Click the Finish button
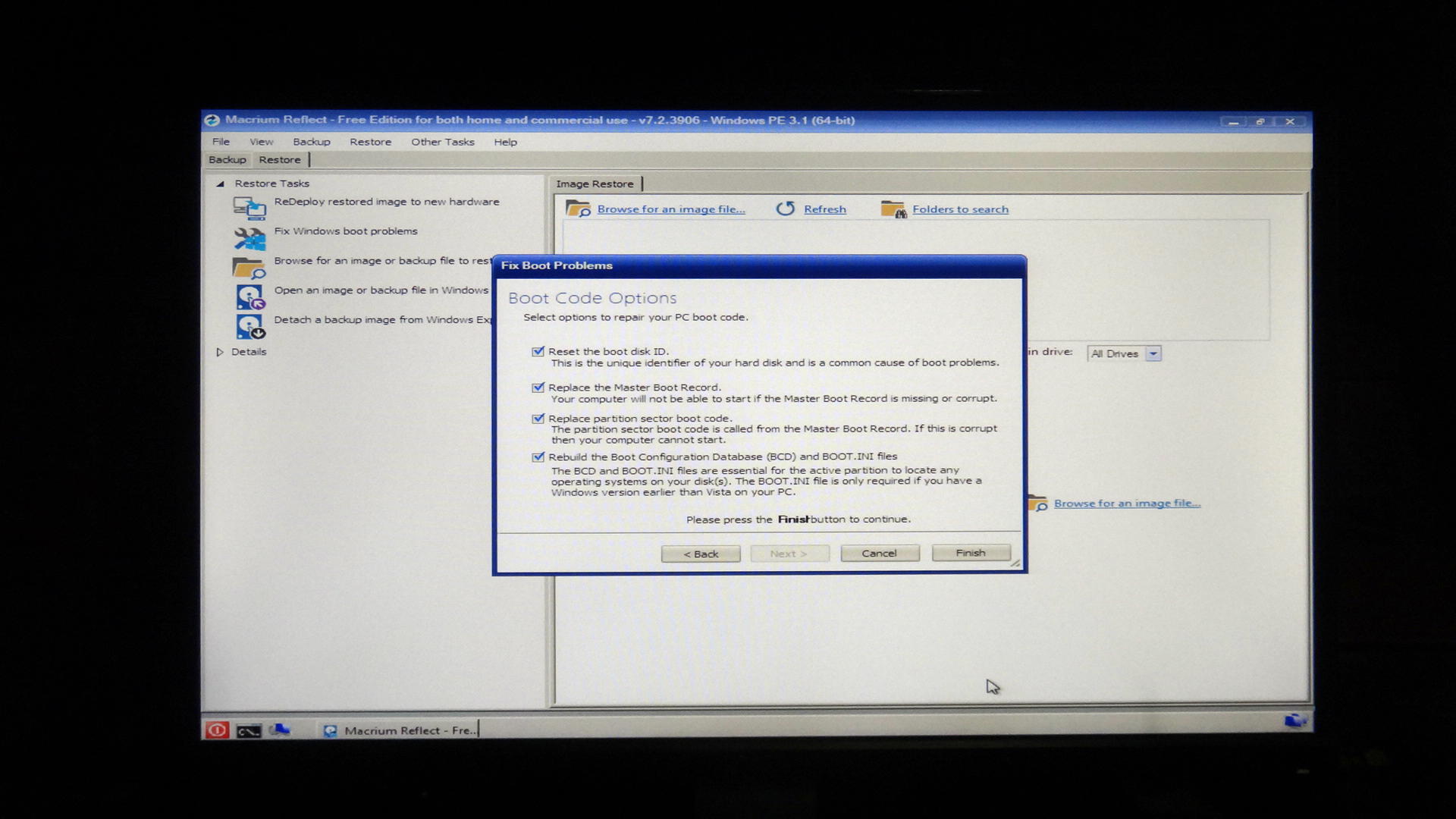The width and height of the screenshot is (1456, 819). (971, 553)
